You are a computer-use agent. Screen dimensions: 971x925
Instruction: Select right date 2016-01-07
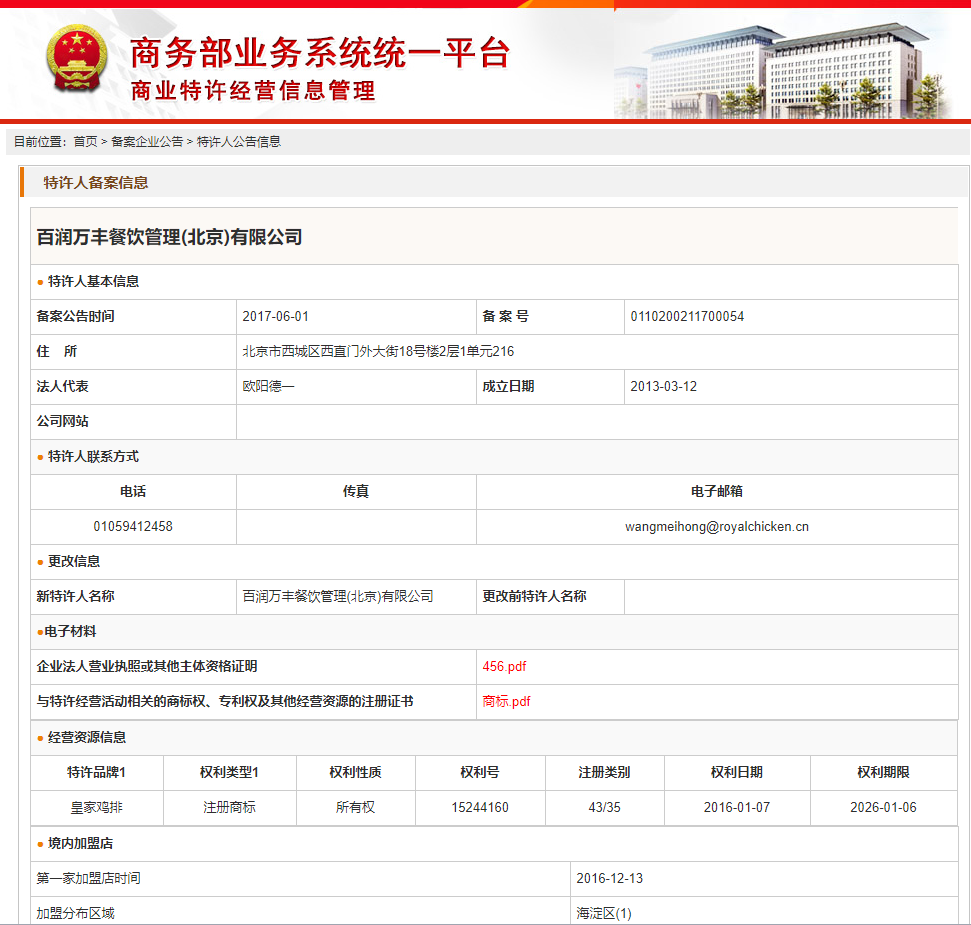737,807
